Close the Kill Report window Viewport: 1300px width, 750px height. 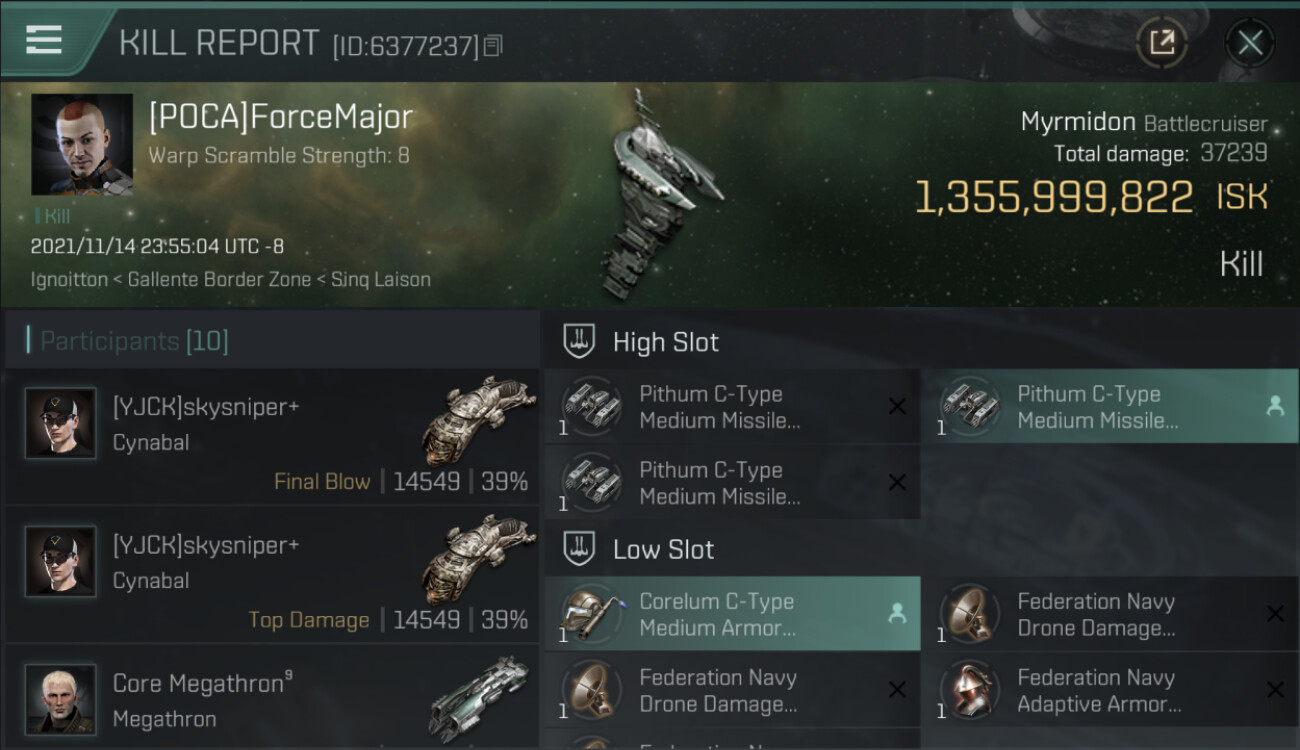point(1249,42)
